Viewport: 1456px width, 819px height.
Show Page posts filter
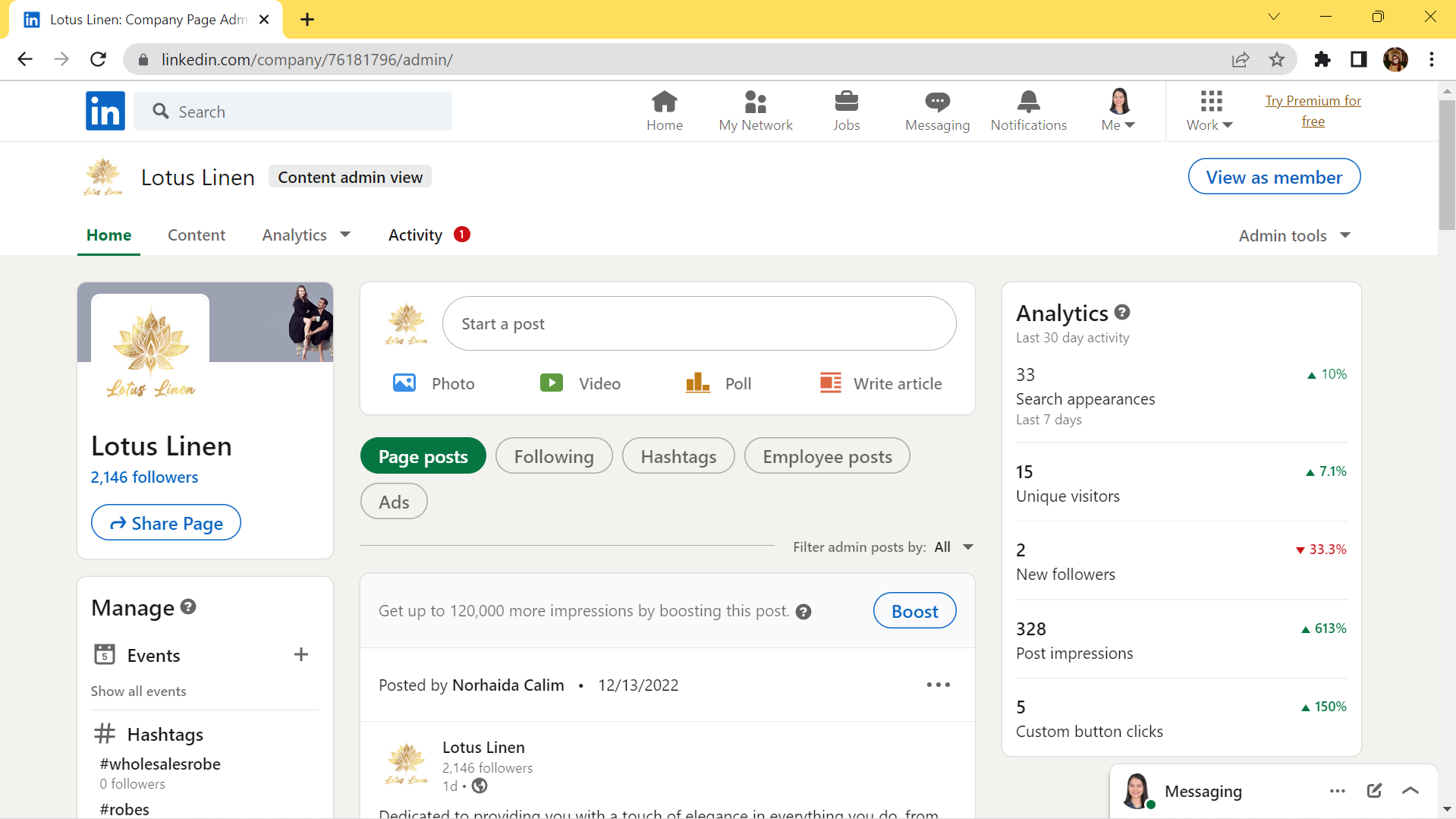pyautogui.click(x=423, y=456)
